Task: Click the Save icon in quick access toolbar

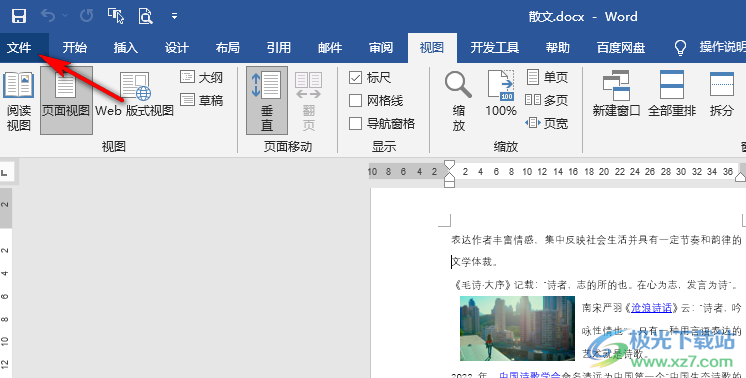Action: point(19,16)
